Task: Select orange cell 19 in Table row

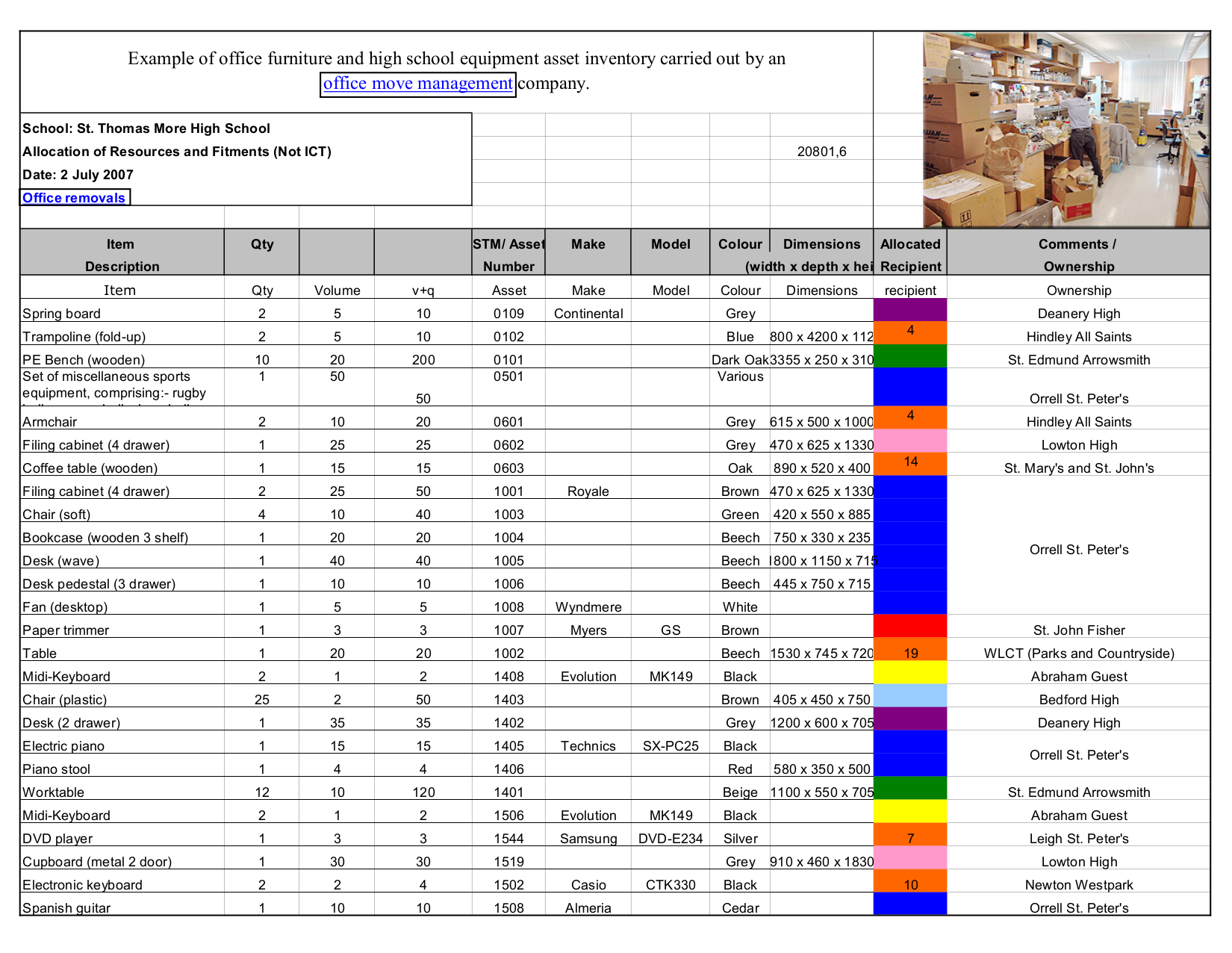Action: click(910, 650)
